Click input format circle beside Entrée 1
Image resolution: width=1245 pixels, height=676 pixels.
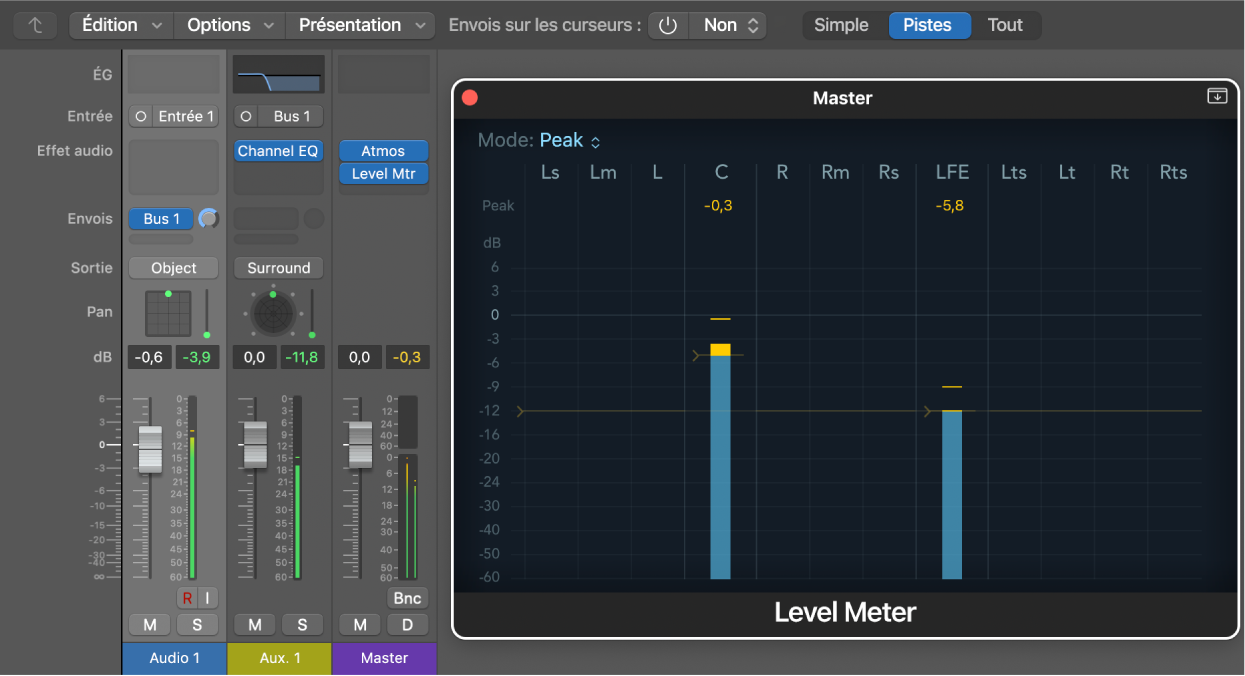point(141,117)
